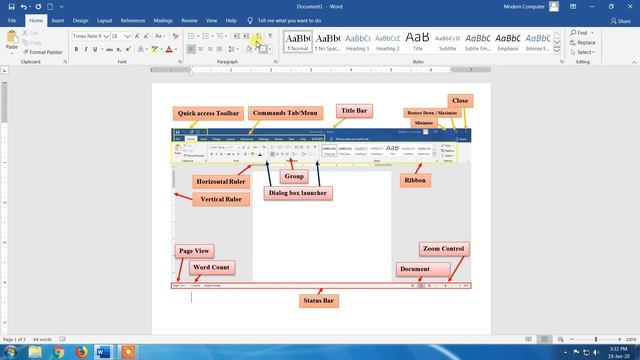Align text to the left
This screenshot has width=640, height=360.
191,49
